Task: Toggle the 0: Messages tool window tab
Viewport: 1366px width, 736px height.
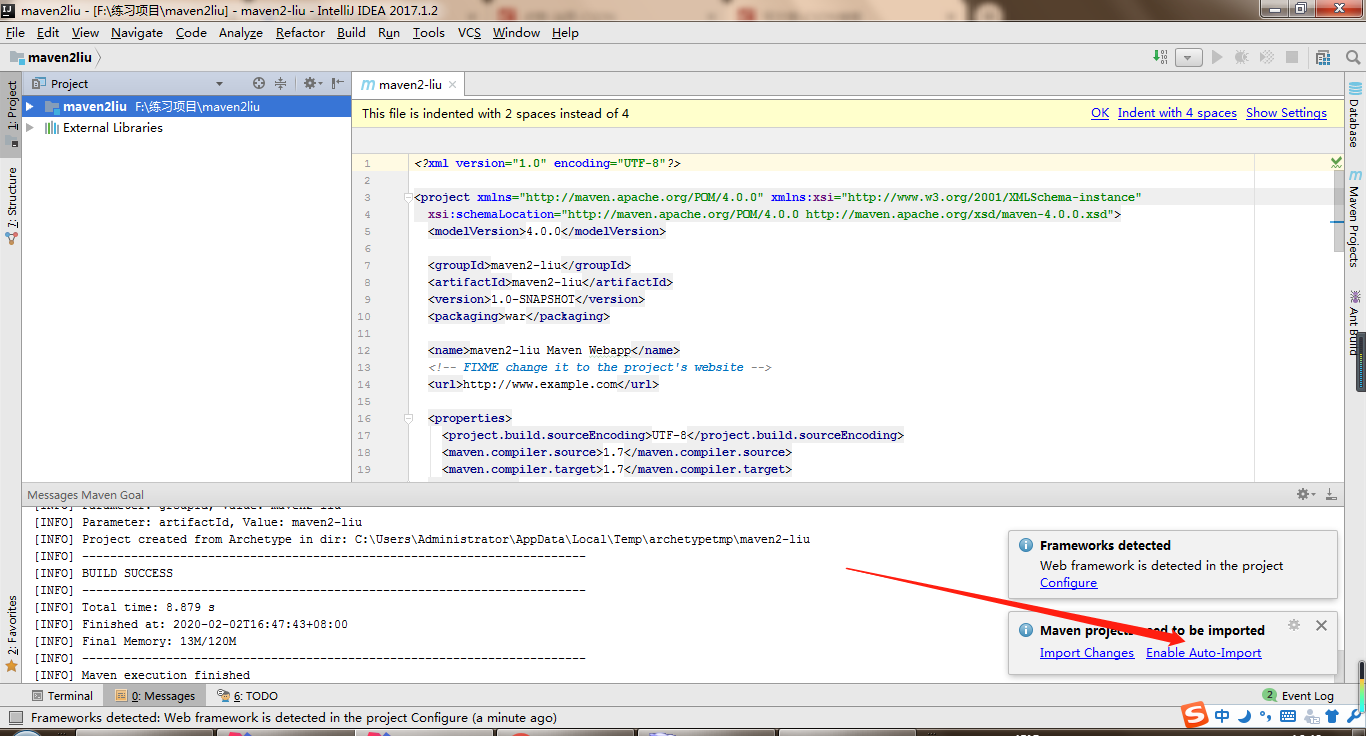Action: point(155,696)
